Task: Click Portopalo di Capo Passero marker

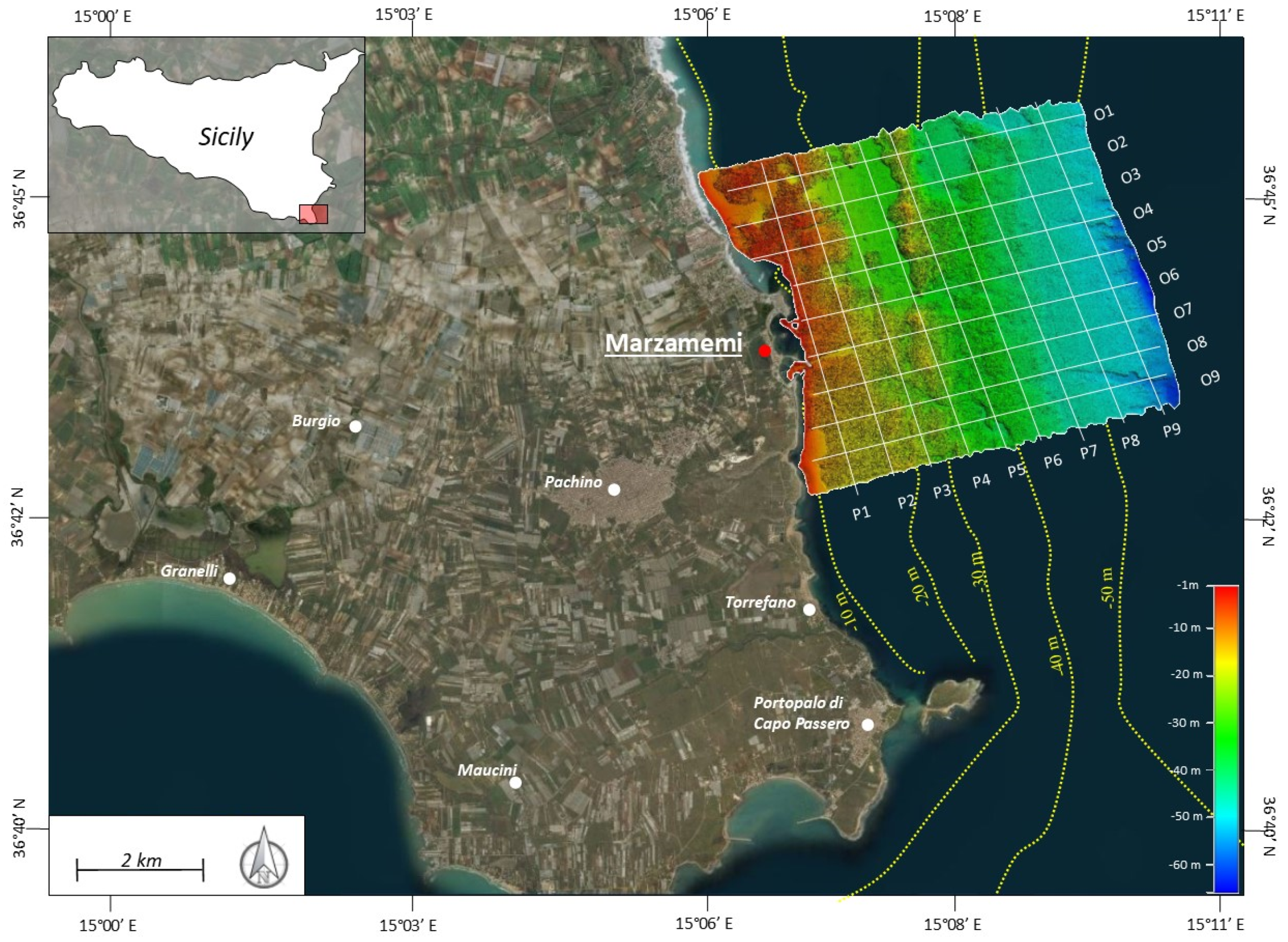Action: pyautogui.click(x=867, y=725)
